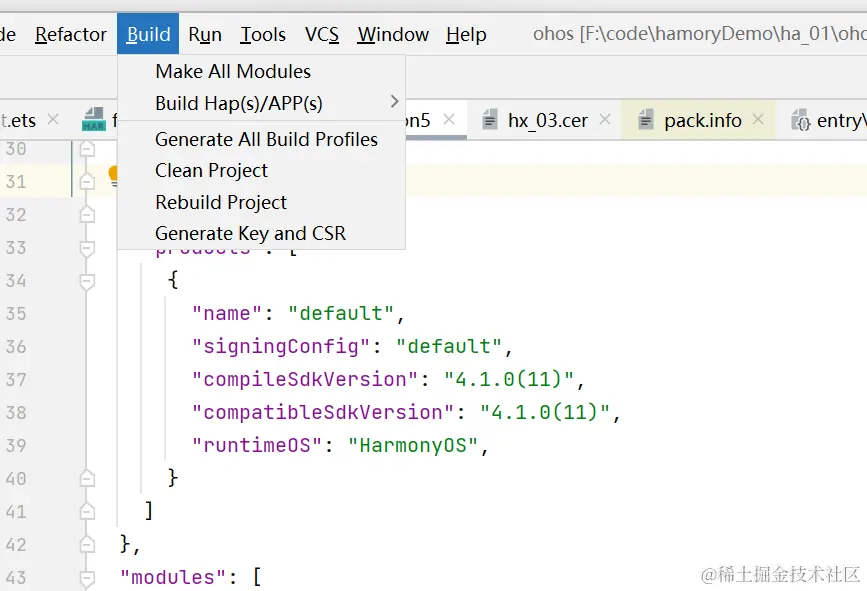
Task: Open the Tools menu
Action: pos(263,34)
